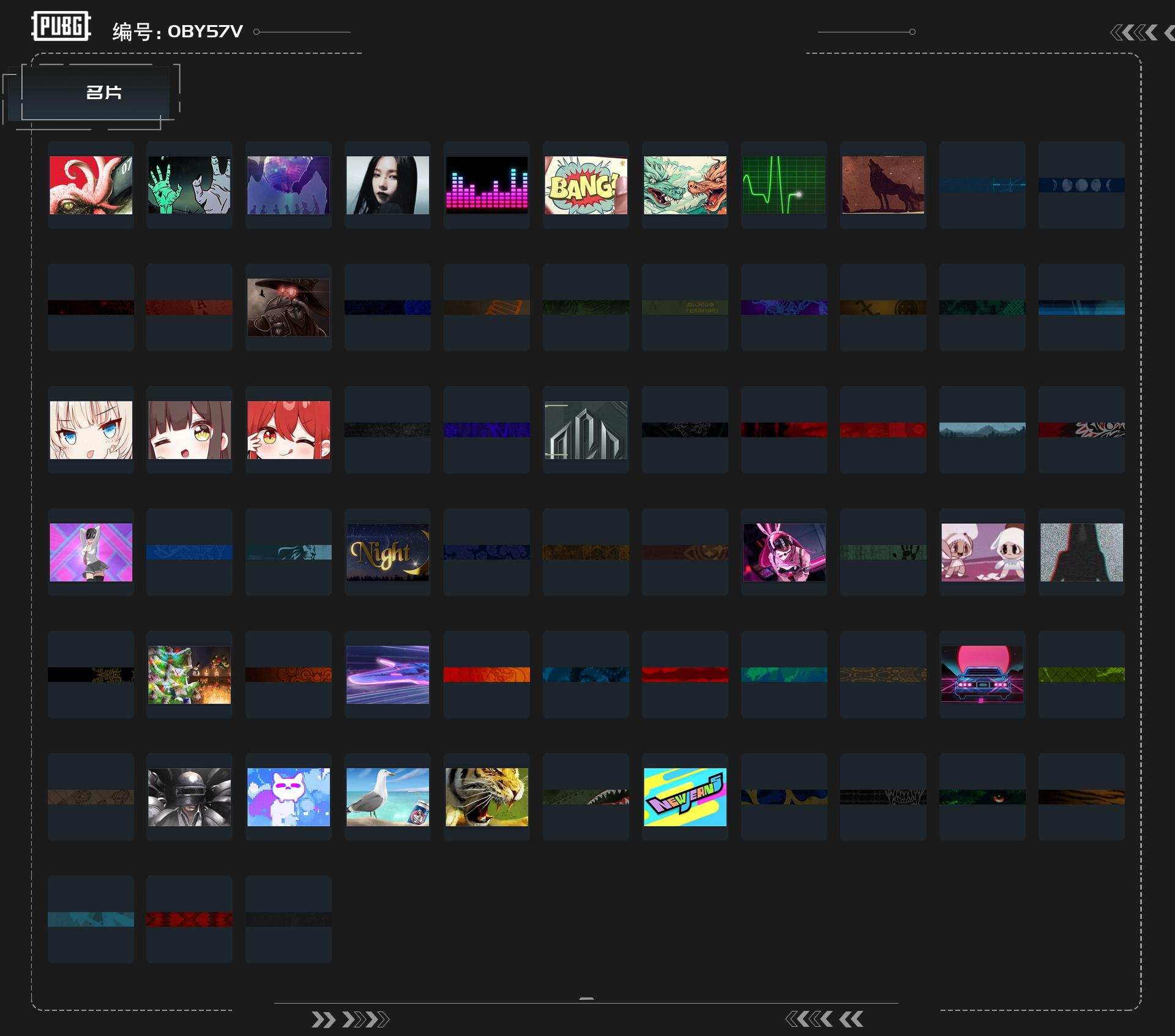Open the pixel cat nameplate
The height and width of the screenshot is (1036, 1175).
(x=288, y=797)
